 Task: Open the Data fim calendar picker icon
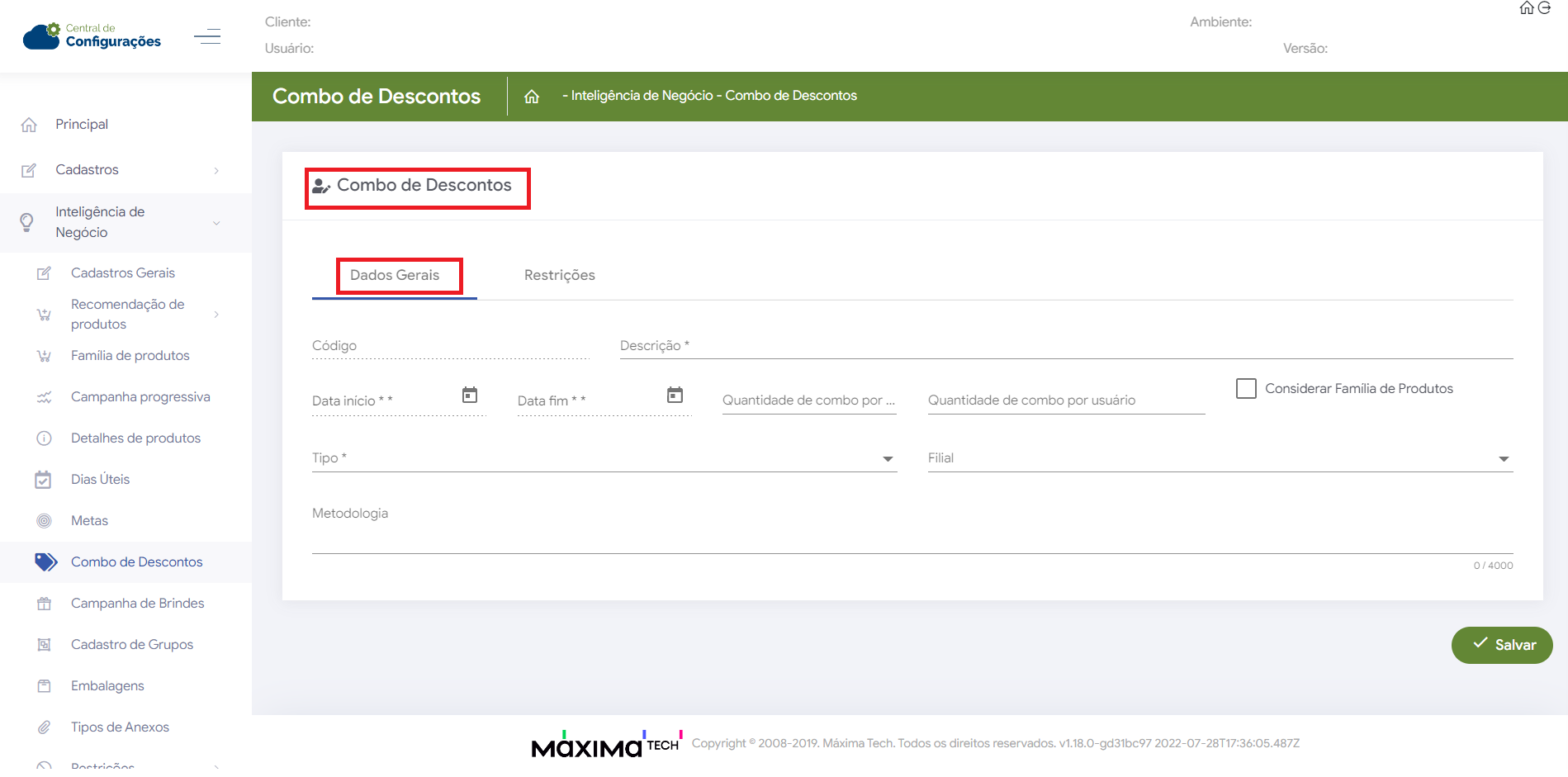click(675, 395)
